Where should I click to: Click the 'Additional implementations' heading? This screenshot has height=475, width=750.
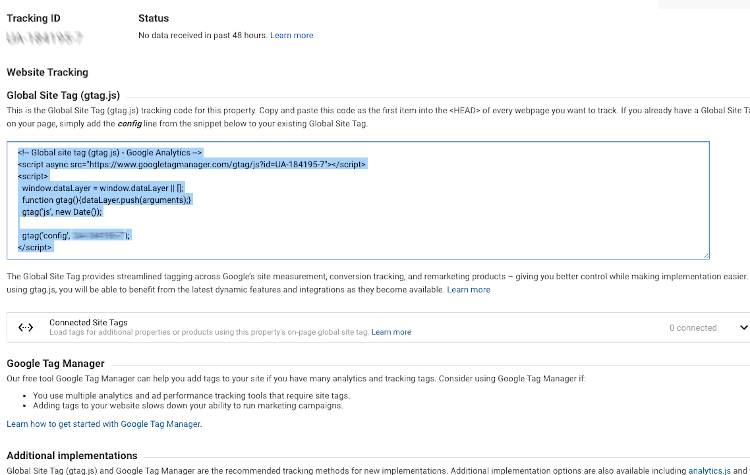point(72,455)
